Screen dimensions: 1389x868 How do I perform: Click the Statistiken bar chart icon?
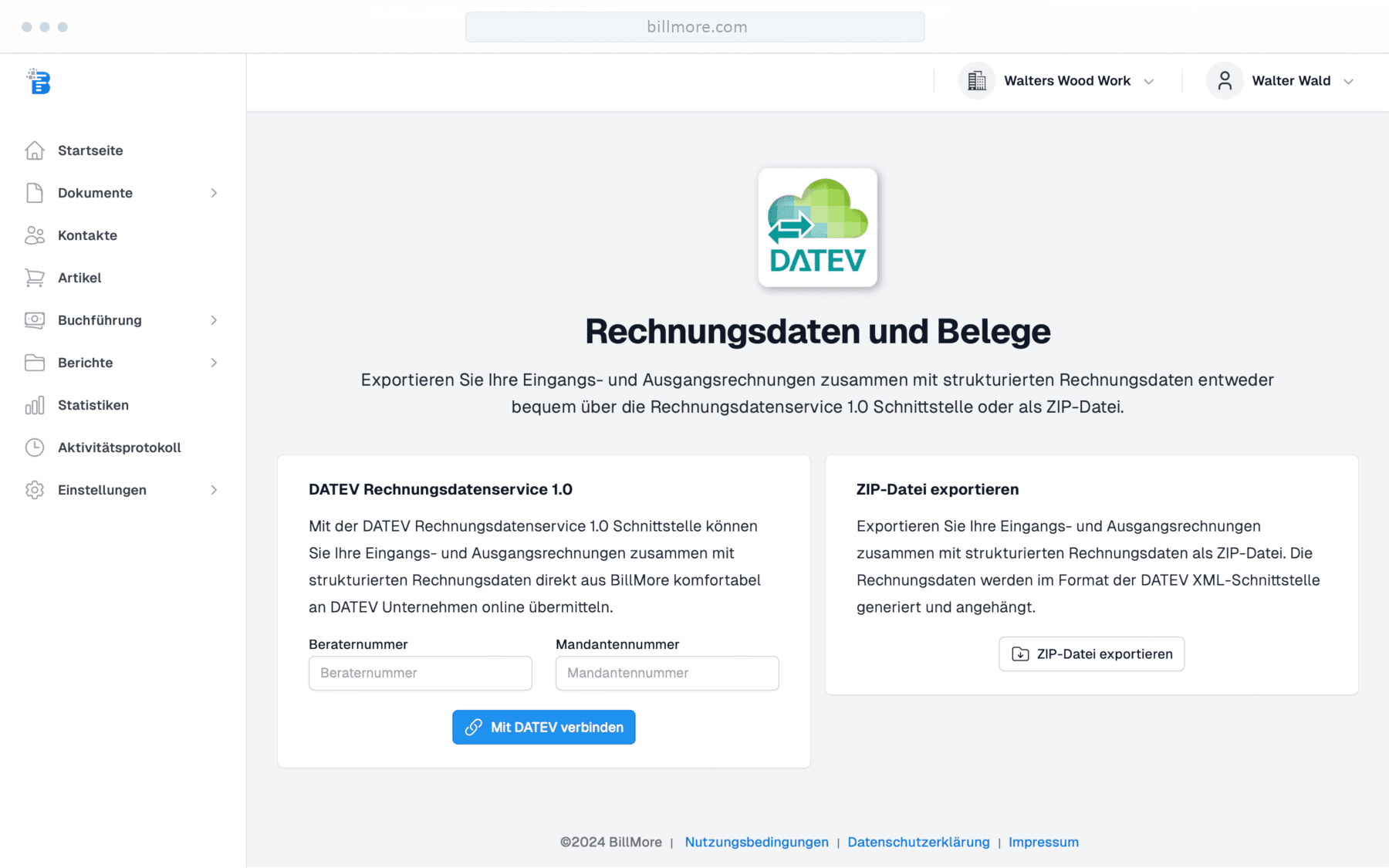click(35, 405)
